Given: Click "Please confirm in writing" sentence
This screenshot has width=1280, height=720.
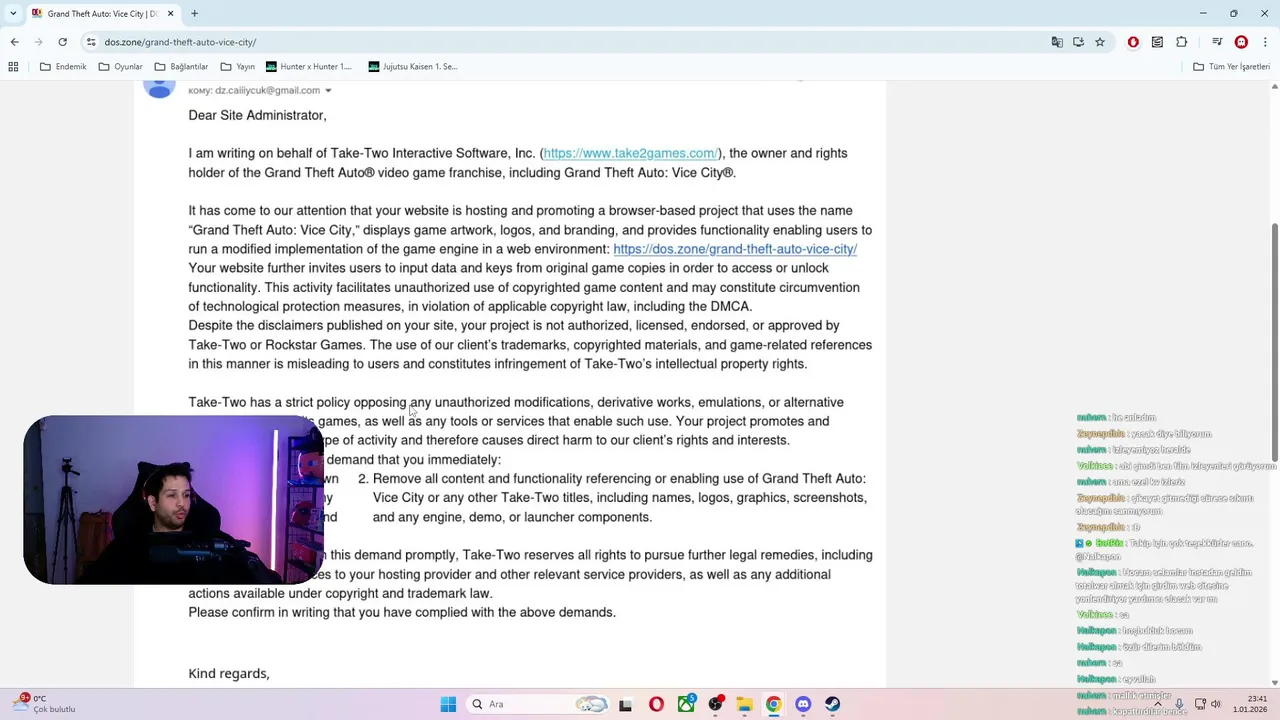Looking at the screenshot, I should (402, 612).
